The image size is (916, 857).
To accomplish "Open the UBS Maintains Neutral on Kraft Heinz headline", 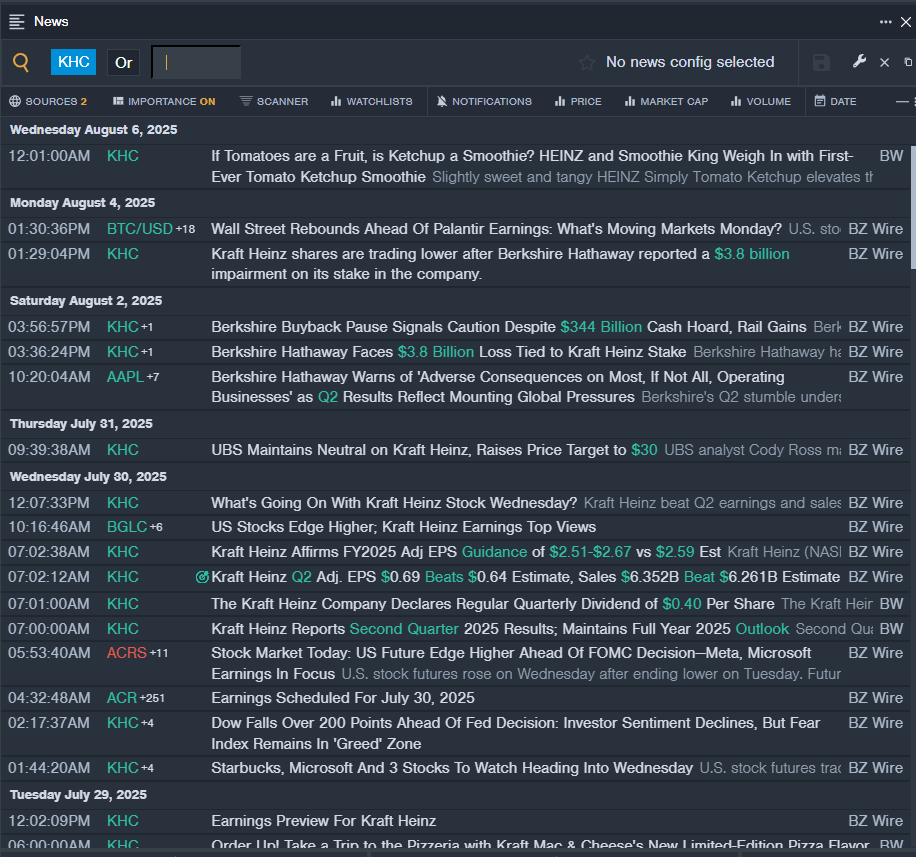I will click(x=434, y=450).
